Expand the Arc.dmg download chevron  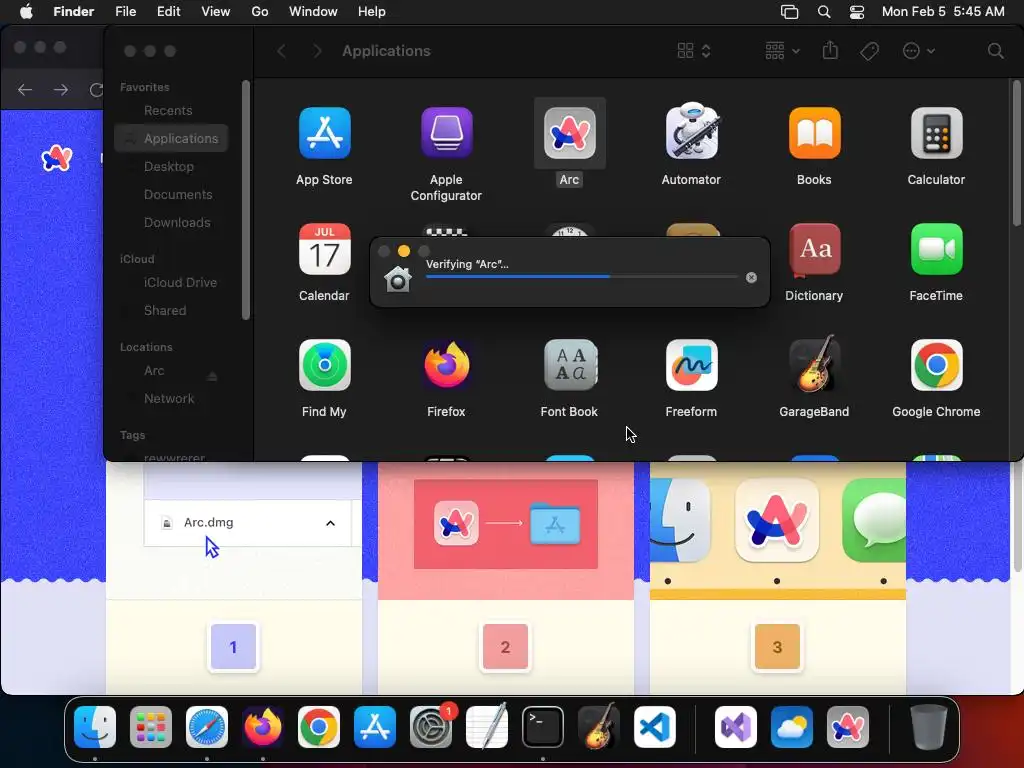[x=330, y=523]
